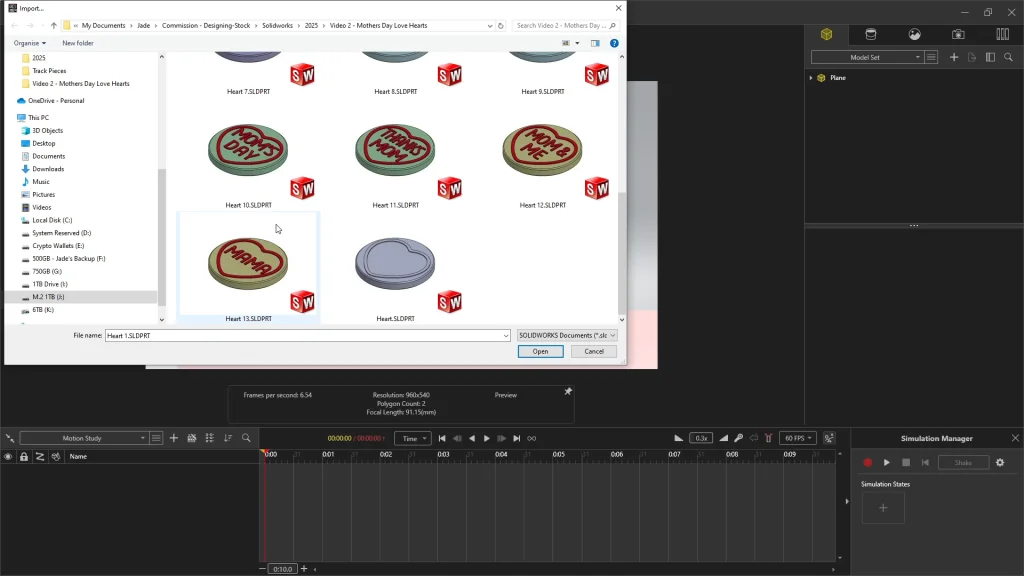The height and width of the screenshot is (576, 1024).
Task: Open the Libraries tab icon
Action: click(x=1002, y=34)
